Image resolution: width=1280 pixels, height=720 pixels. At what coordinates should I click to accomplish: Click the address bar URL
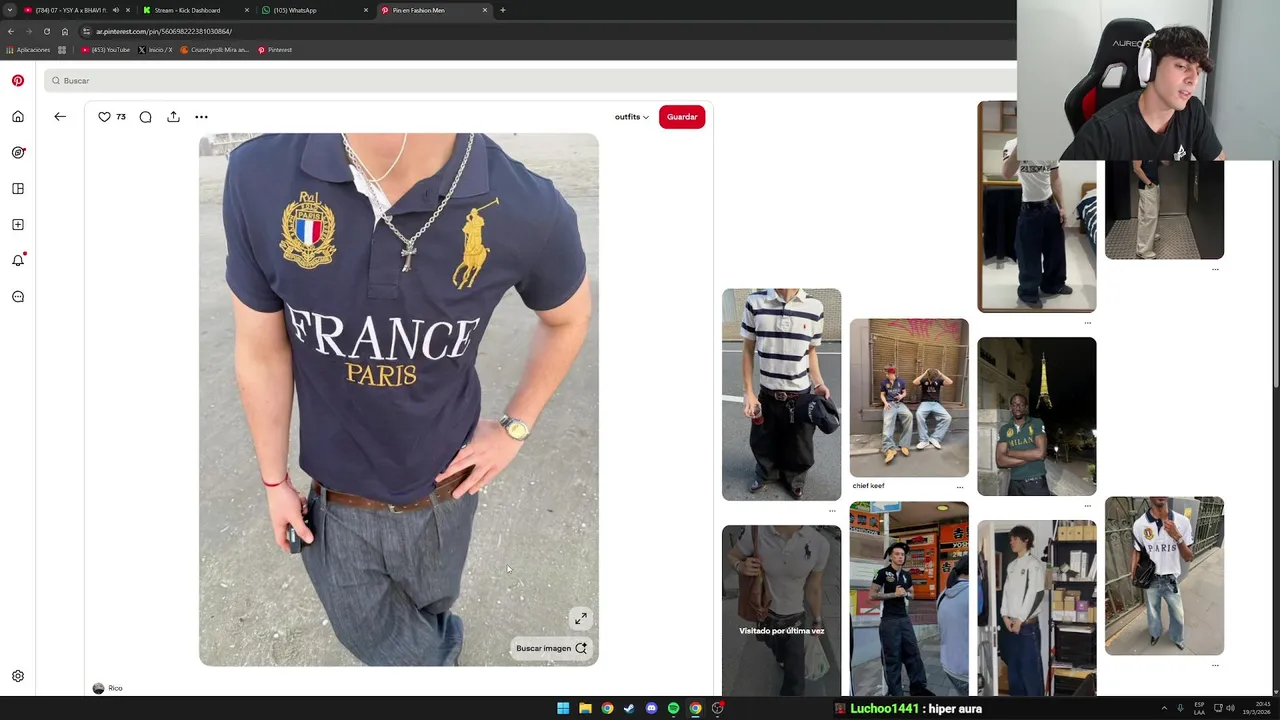164,31
